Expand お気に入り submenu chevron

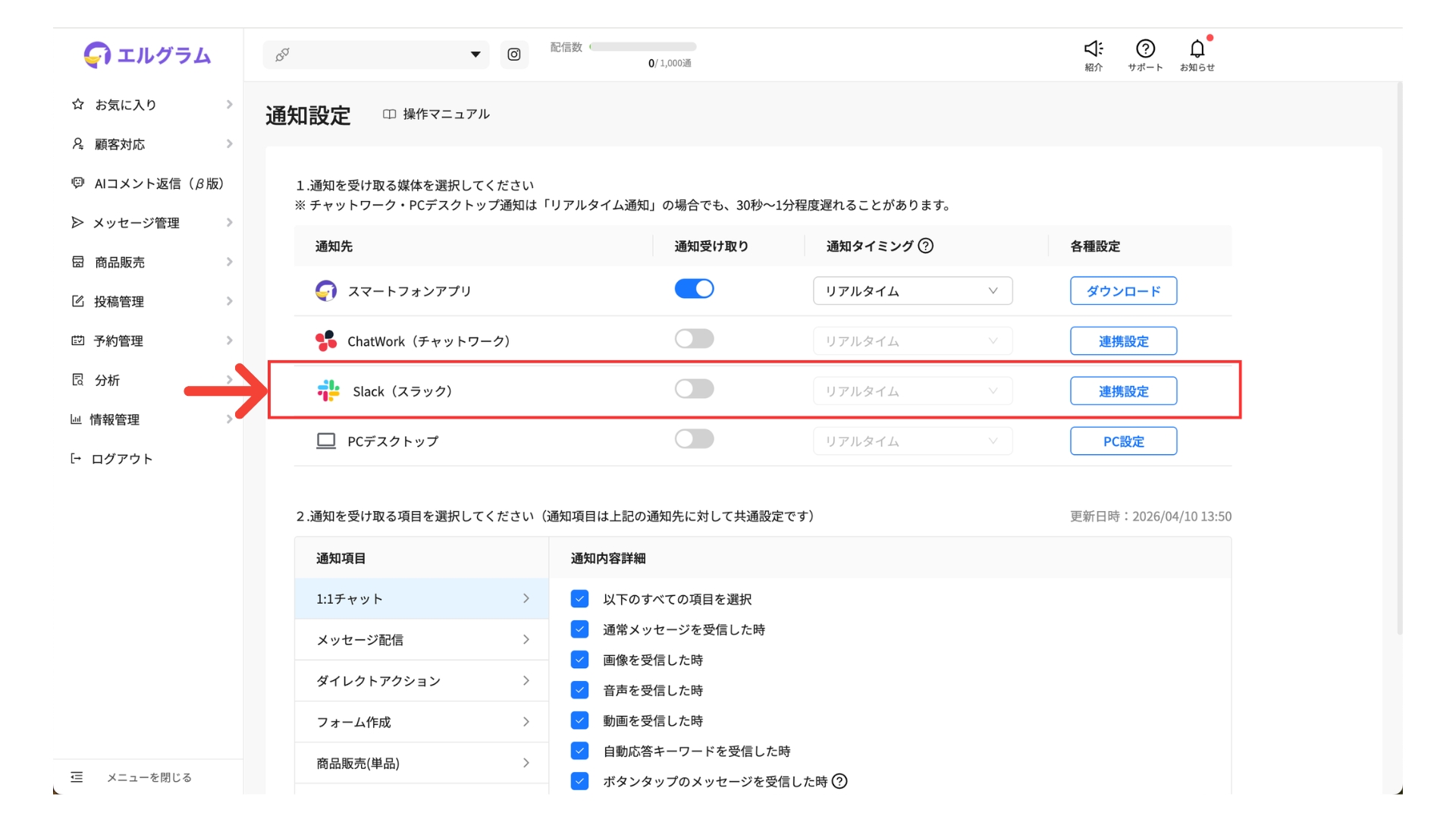229,104
